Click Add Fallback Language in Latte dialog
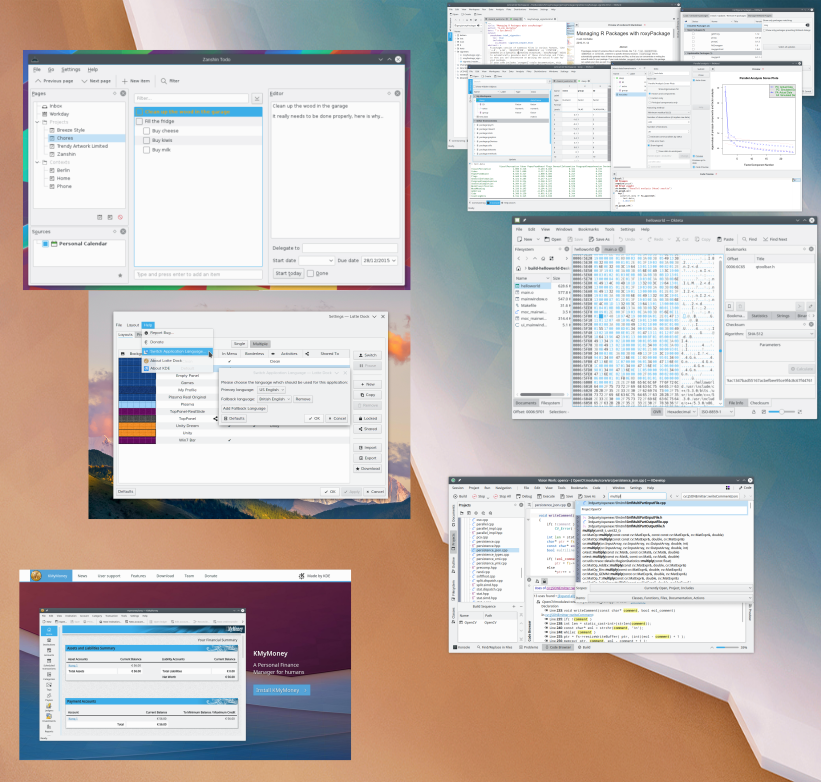This screenshot has width=821, height=782. tap(244, 408)
